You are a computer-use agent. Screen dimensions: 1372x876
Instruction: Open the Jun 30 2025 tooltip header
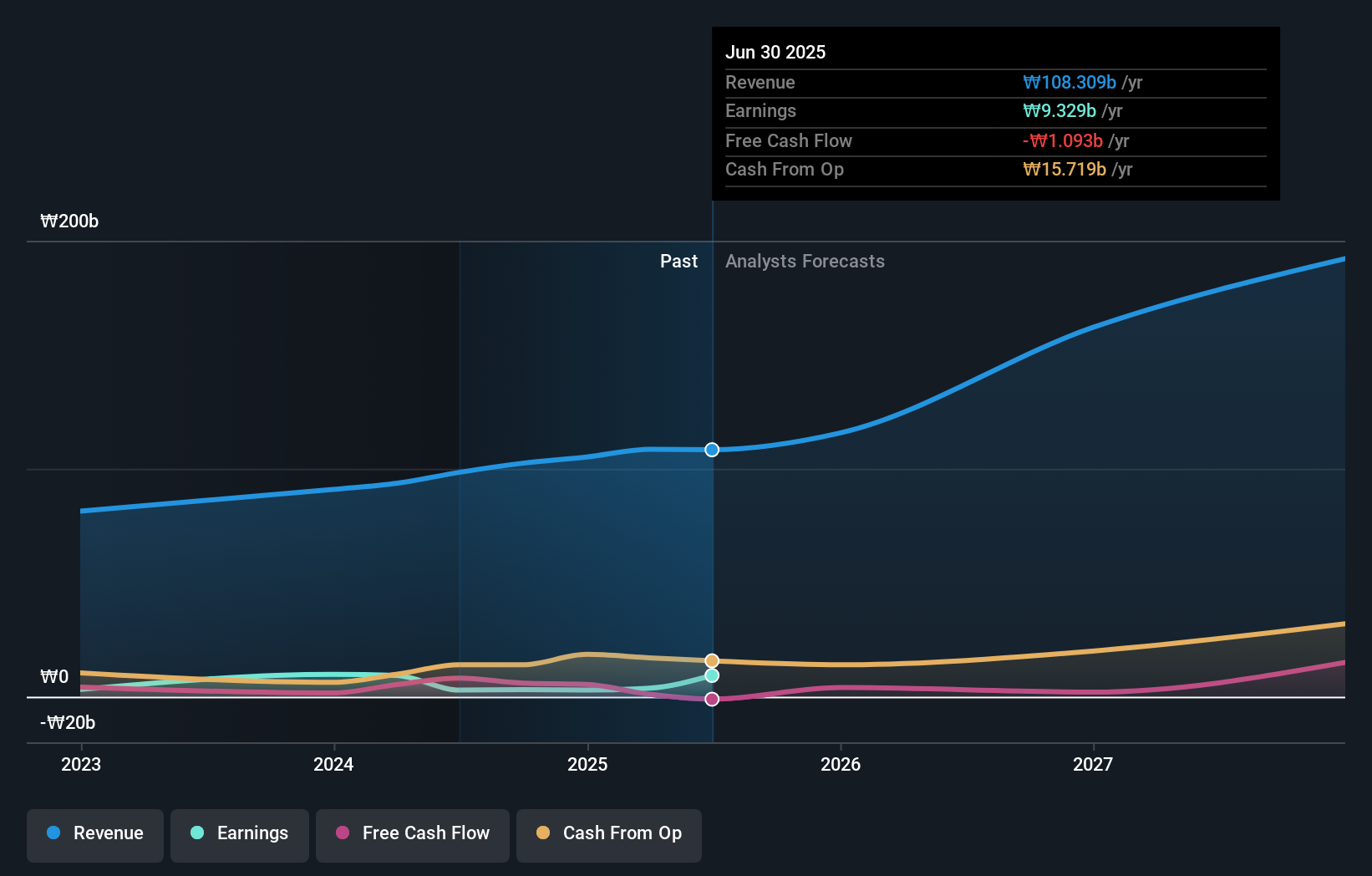tap(775, 52)
